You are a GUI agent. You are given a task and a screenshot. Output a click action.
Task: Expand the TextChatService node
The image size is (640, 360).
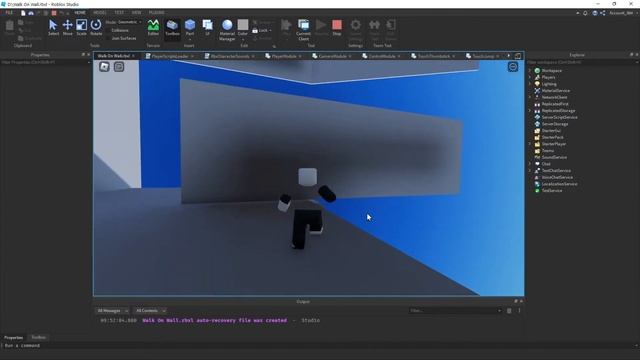(x=530, y=171)
